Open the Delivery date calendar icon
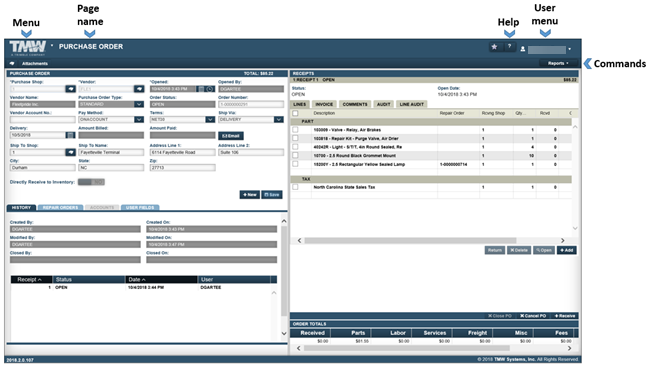The height and width of the screenshot is (368, 650). pos(70,135)
